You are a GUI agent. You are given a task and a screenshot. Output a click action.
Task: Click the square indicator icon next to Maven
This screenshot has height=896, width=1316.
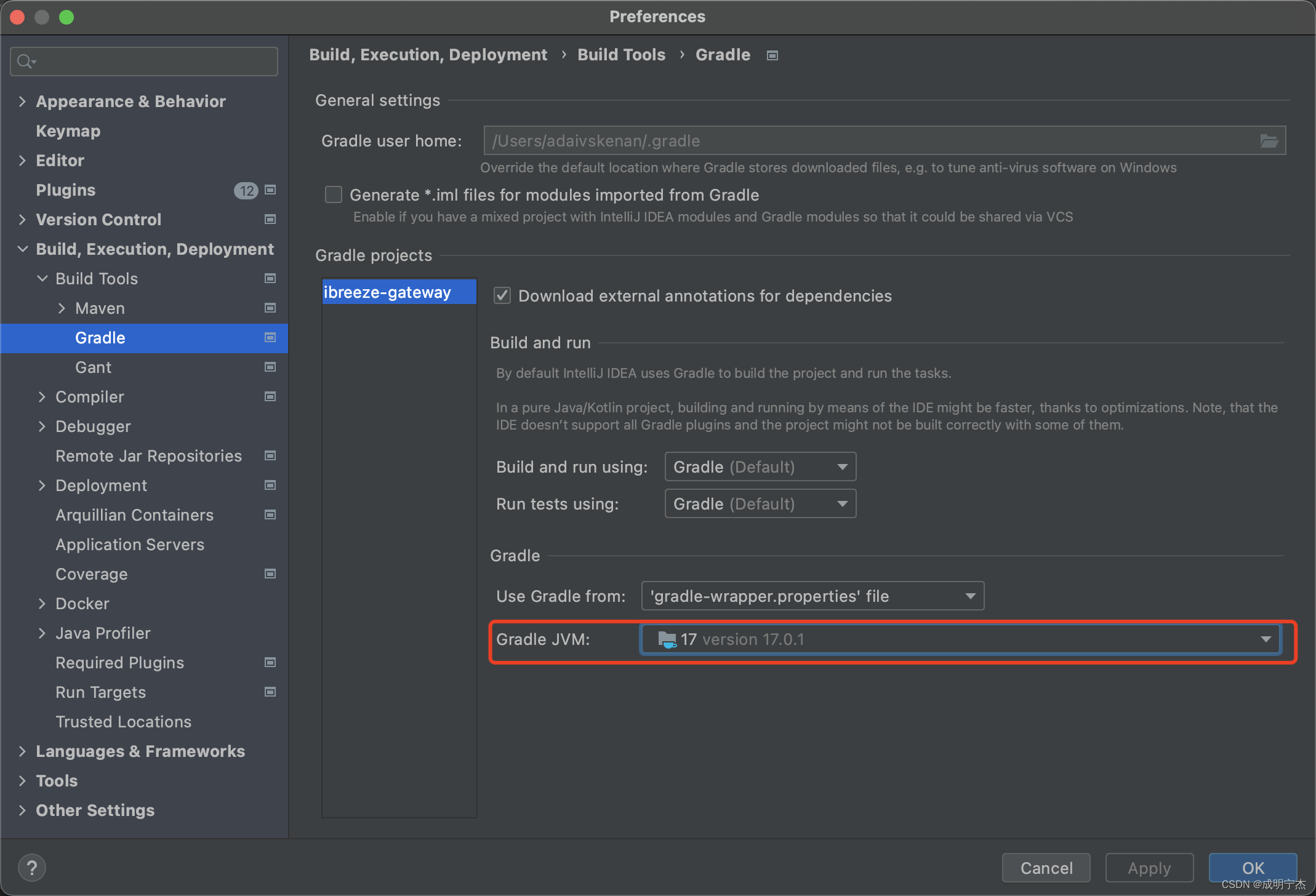(x=270, y=308)
